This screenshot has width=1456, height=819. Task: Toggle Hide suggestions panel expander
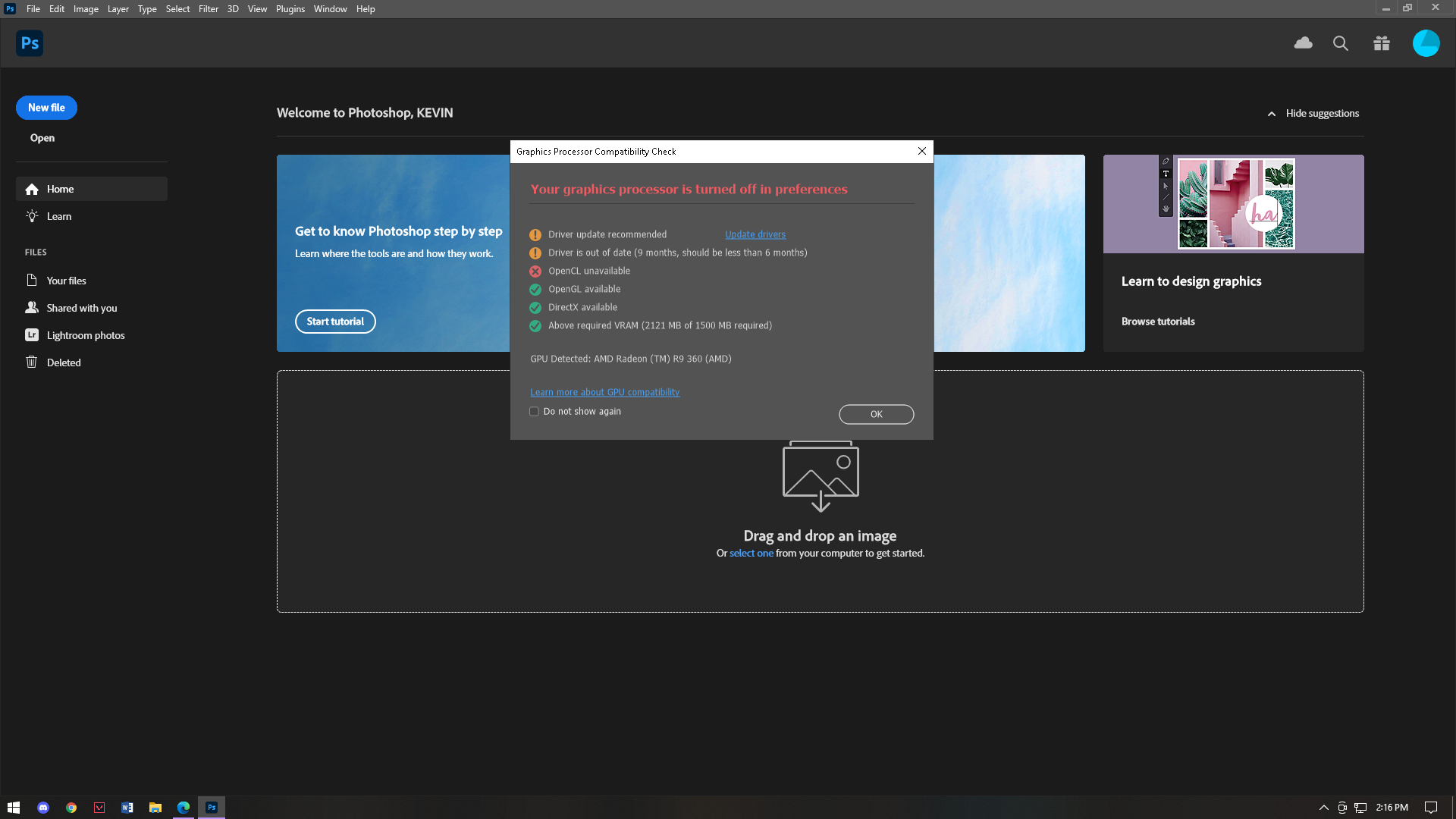[x=1272, y=113]
